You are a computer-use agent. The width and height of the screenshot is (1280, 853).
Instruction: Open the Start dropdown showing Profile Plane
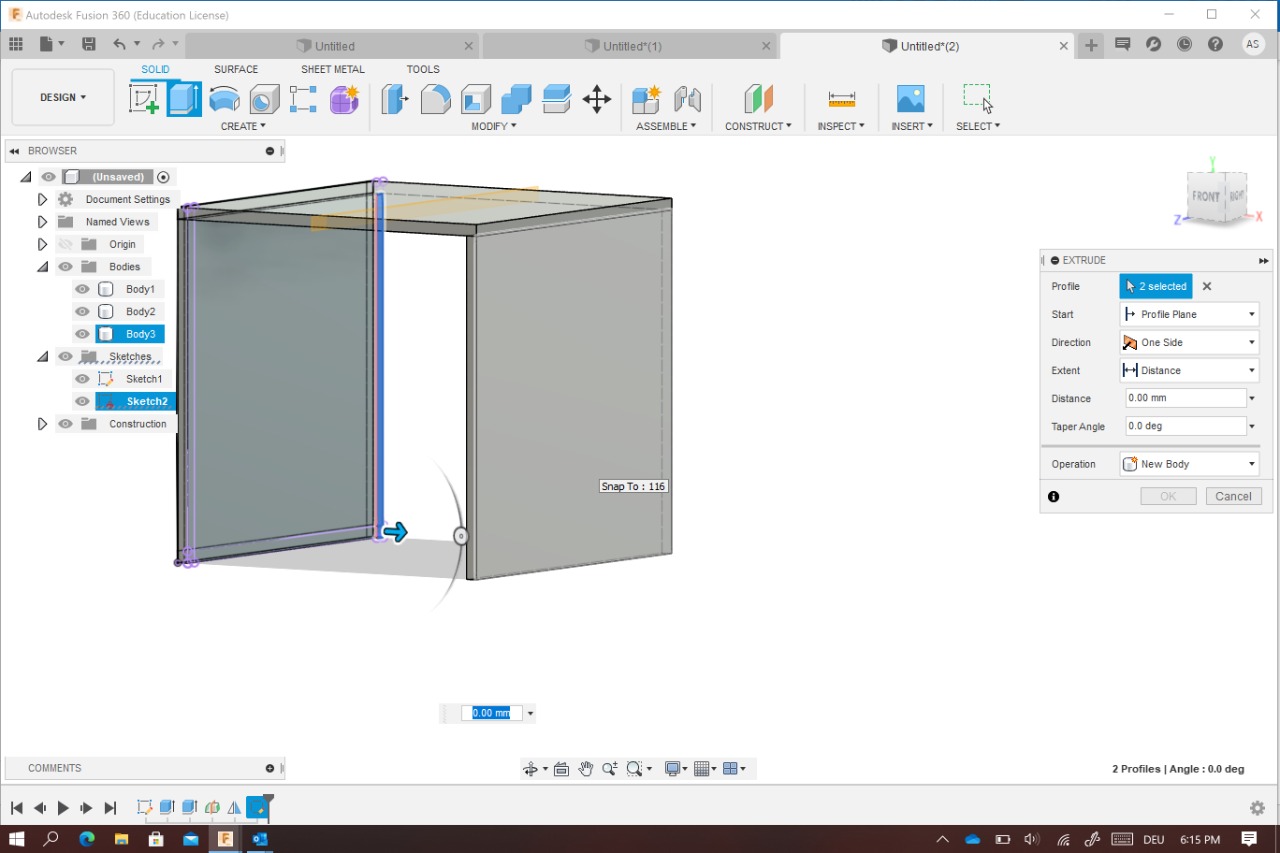[x=1189, y=314]
